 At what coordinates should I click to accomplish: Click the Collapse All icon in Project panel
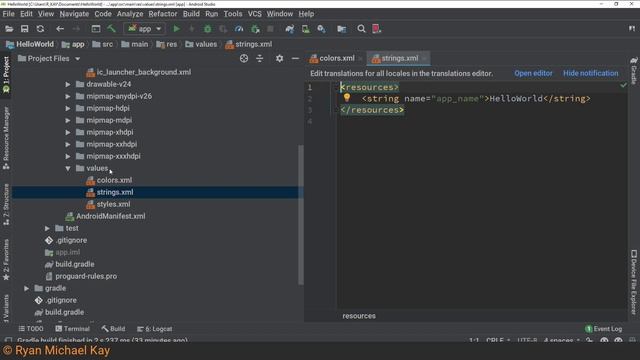coord(260,59)
